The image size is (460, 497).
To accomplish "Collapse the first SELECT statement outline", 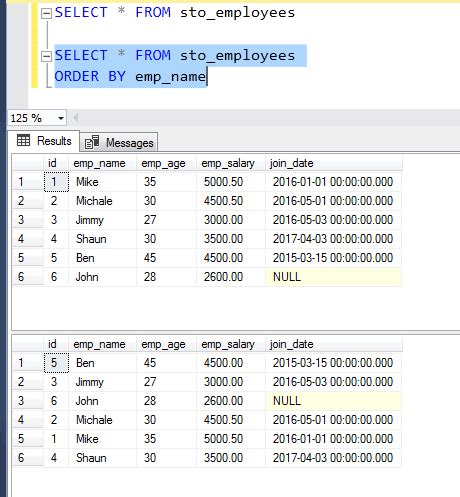I will tap(46, 13).
